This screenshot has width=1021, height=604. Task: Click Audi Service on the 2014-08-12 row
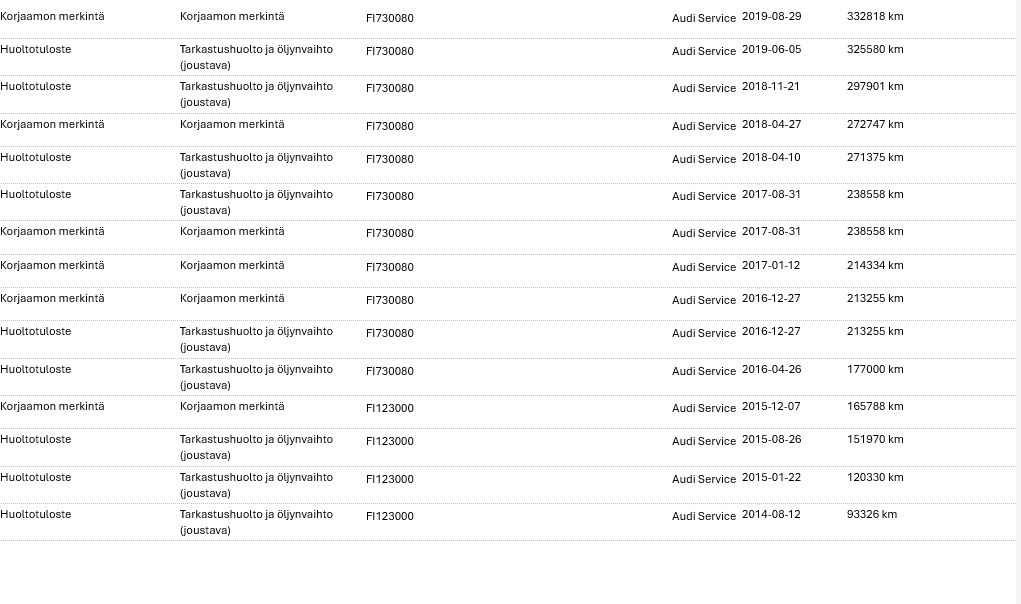703,516
